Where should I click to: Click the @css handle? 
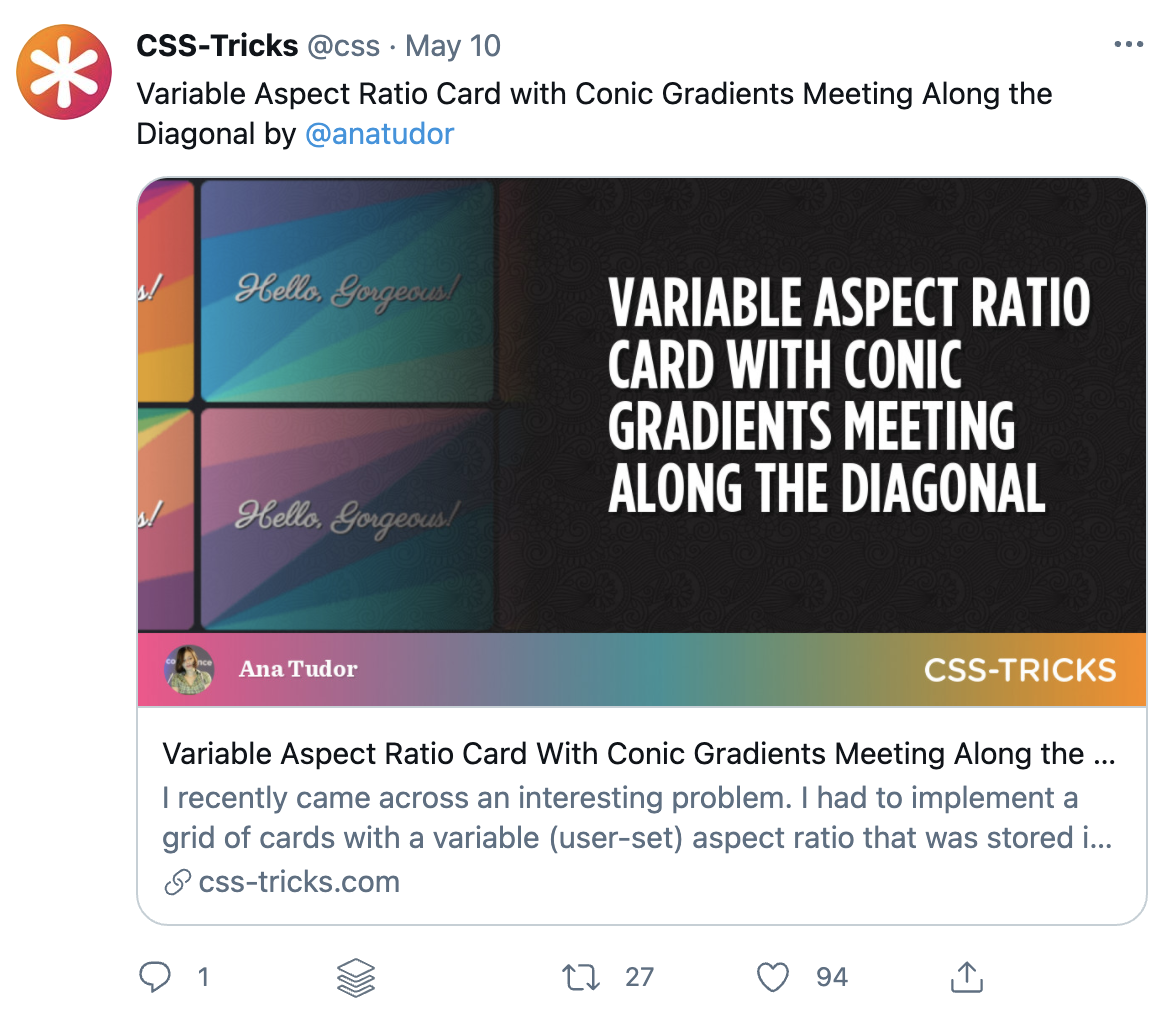point(343,46)
